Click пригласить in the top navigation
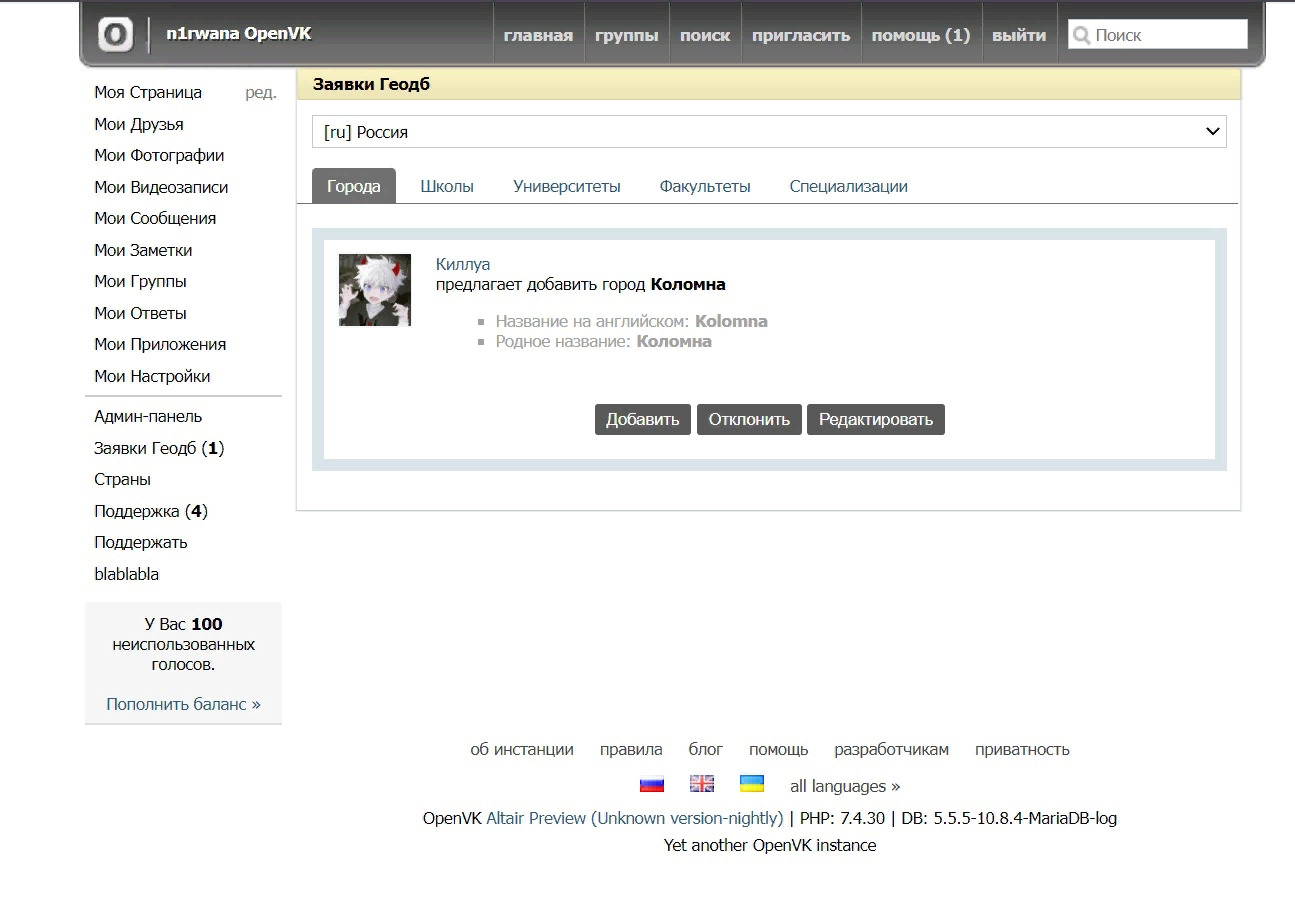 tap(801, 35)
